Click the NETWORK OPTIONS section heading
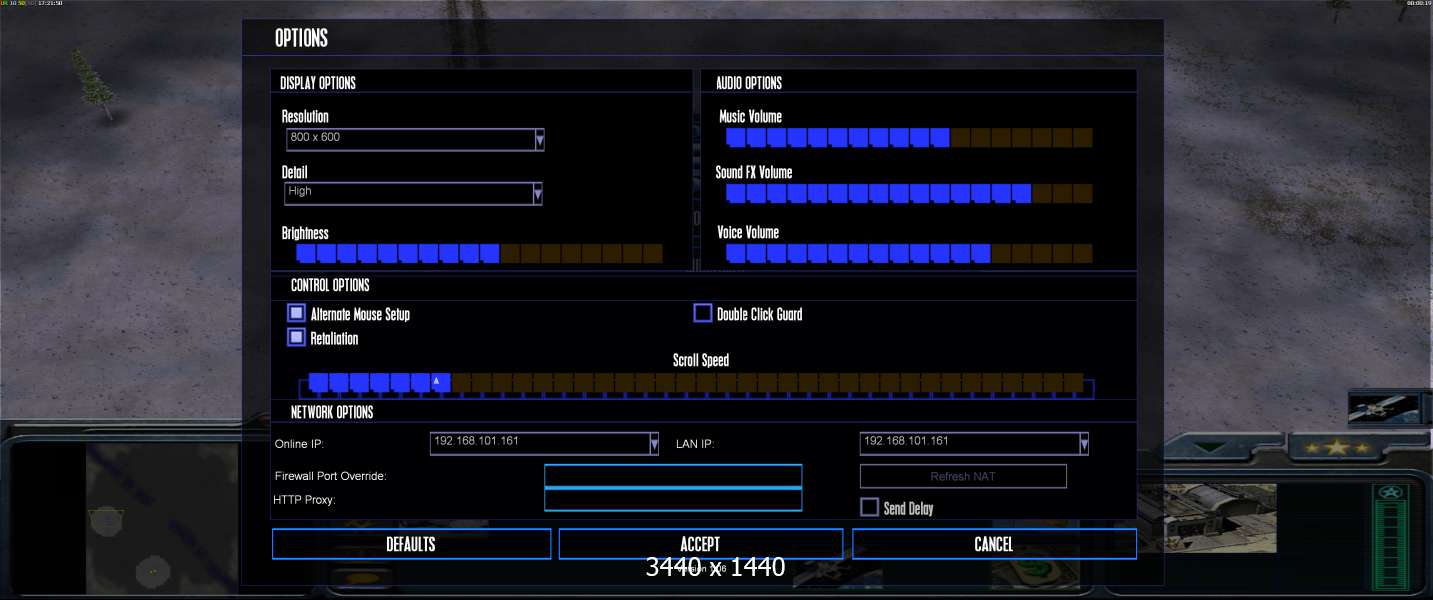This screenshot has width=1433, height=600. pyautogui.click(x=332, y=412)
